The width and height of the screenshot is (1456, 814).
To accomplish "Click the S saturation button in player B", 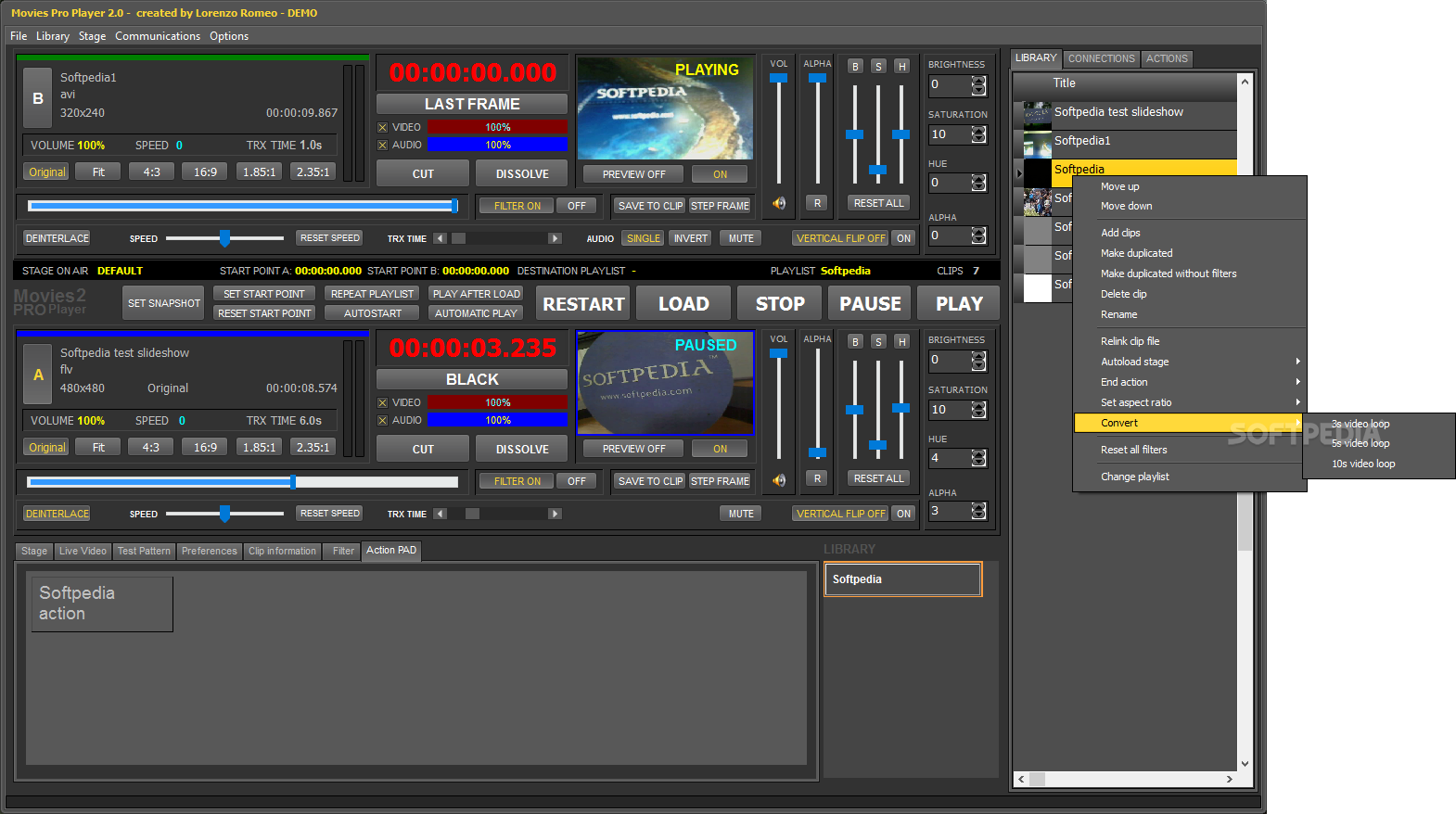I will point(878,66).
